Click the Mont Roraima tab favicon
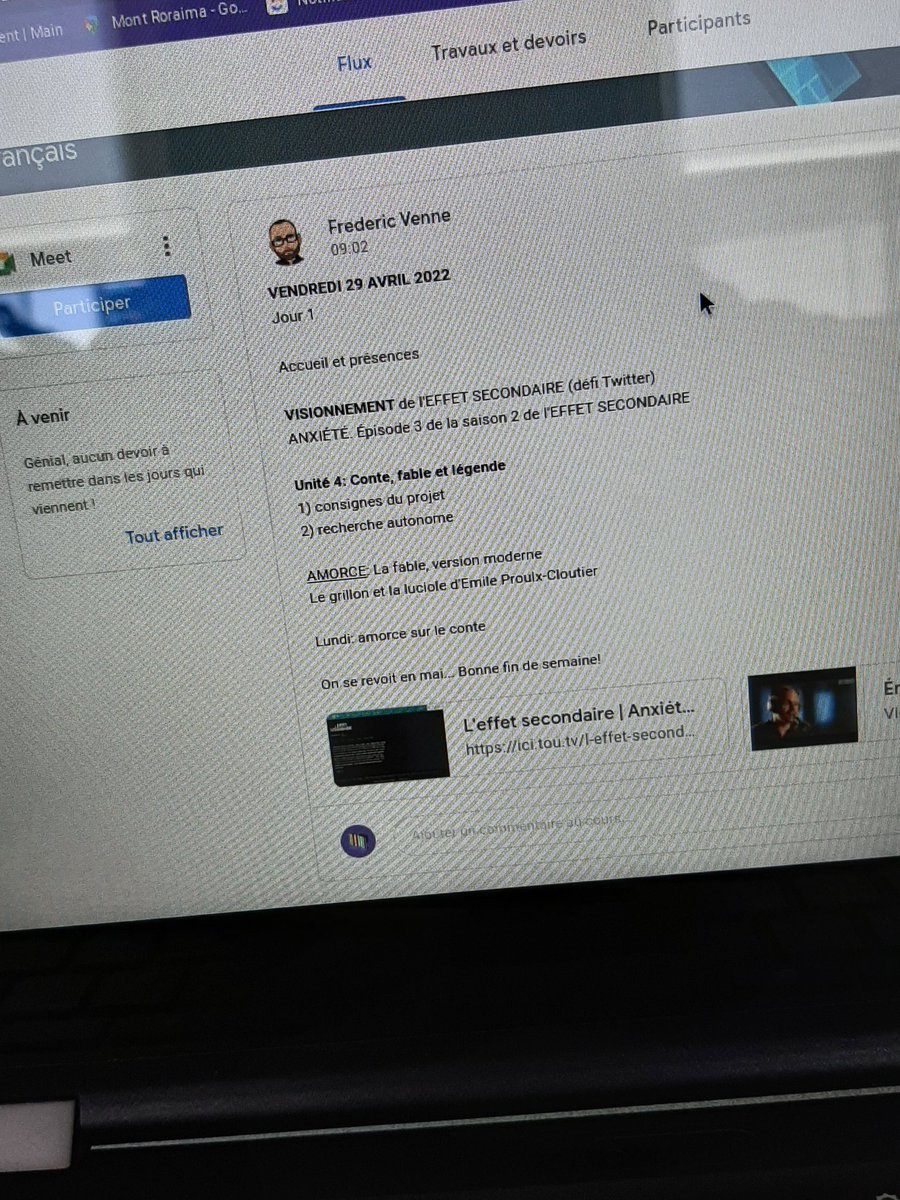 point(92,25)
